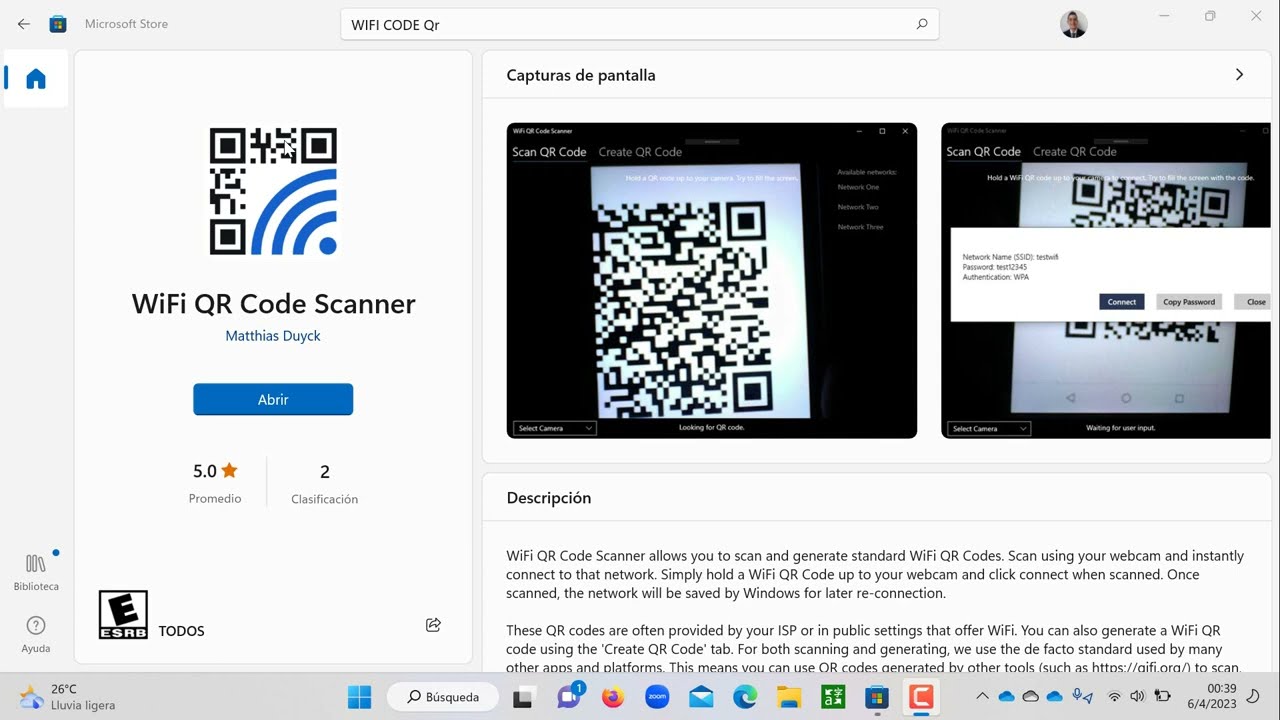Open the Camtasia recorder taskbar icon

(x=920, y=697)
